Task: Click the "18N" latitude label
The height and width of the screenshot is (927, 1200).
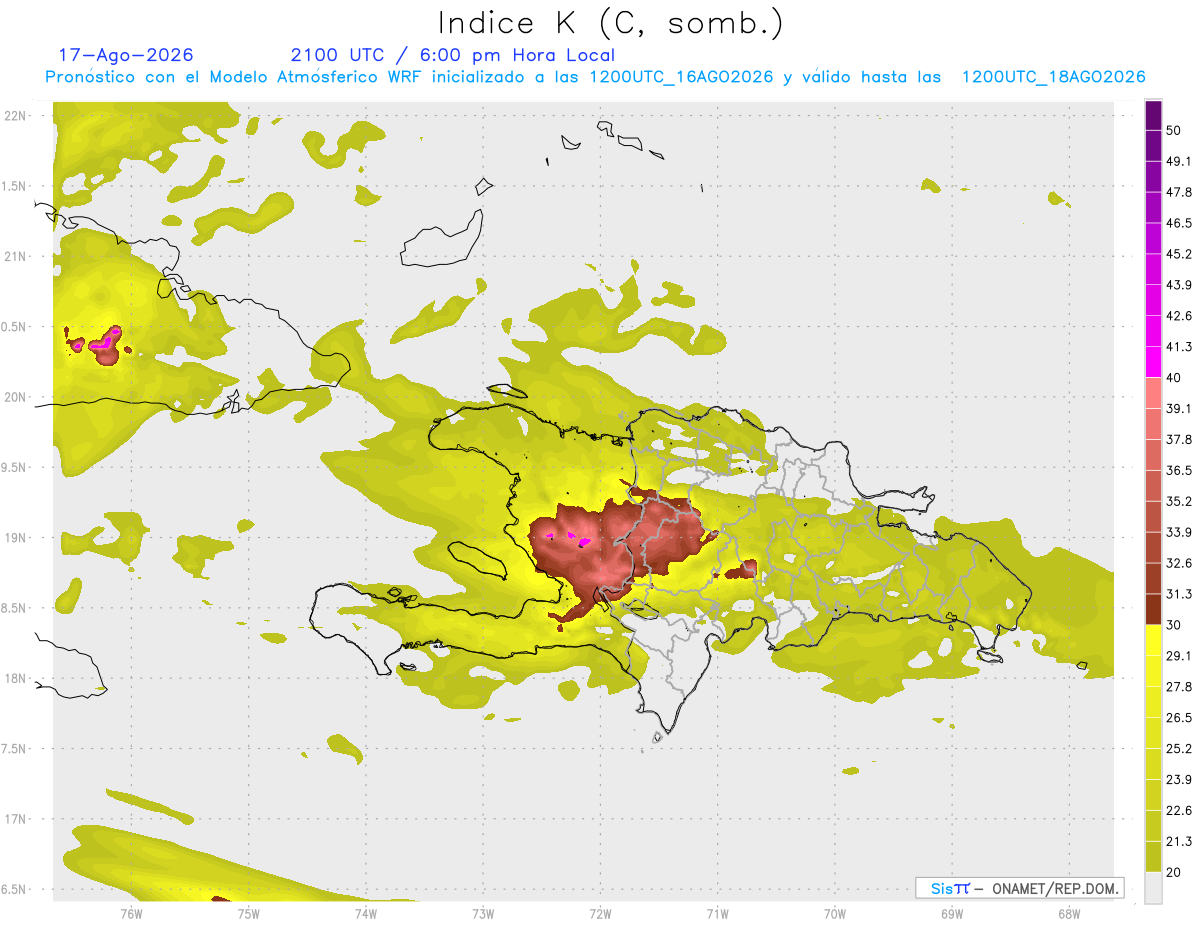Action: (15, 678)
